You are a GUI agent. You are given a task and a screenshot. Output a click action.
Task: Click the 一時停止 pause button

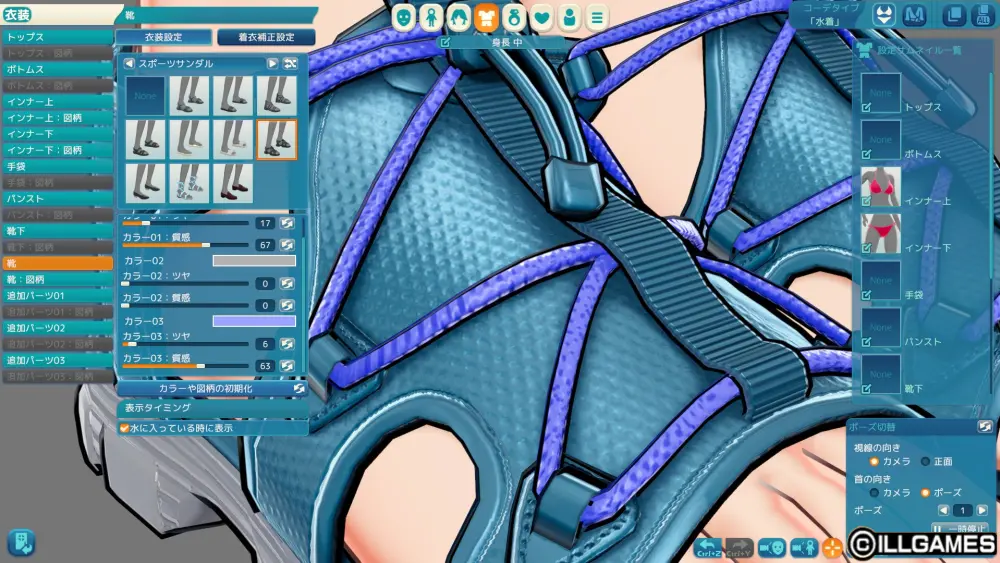pyautogui.click(x=960, y=529)
